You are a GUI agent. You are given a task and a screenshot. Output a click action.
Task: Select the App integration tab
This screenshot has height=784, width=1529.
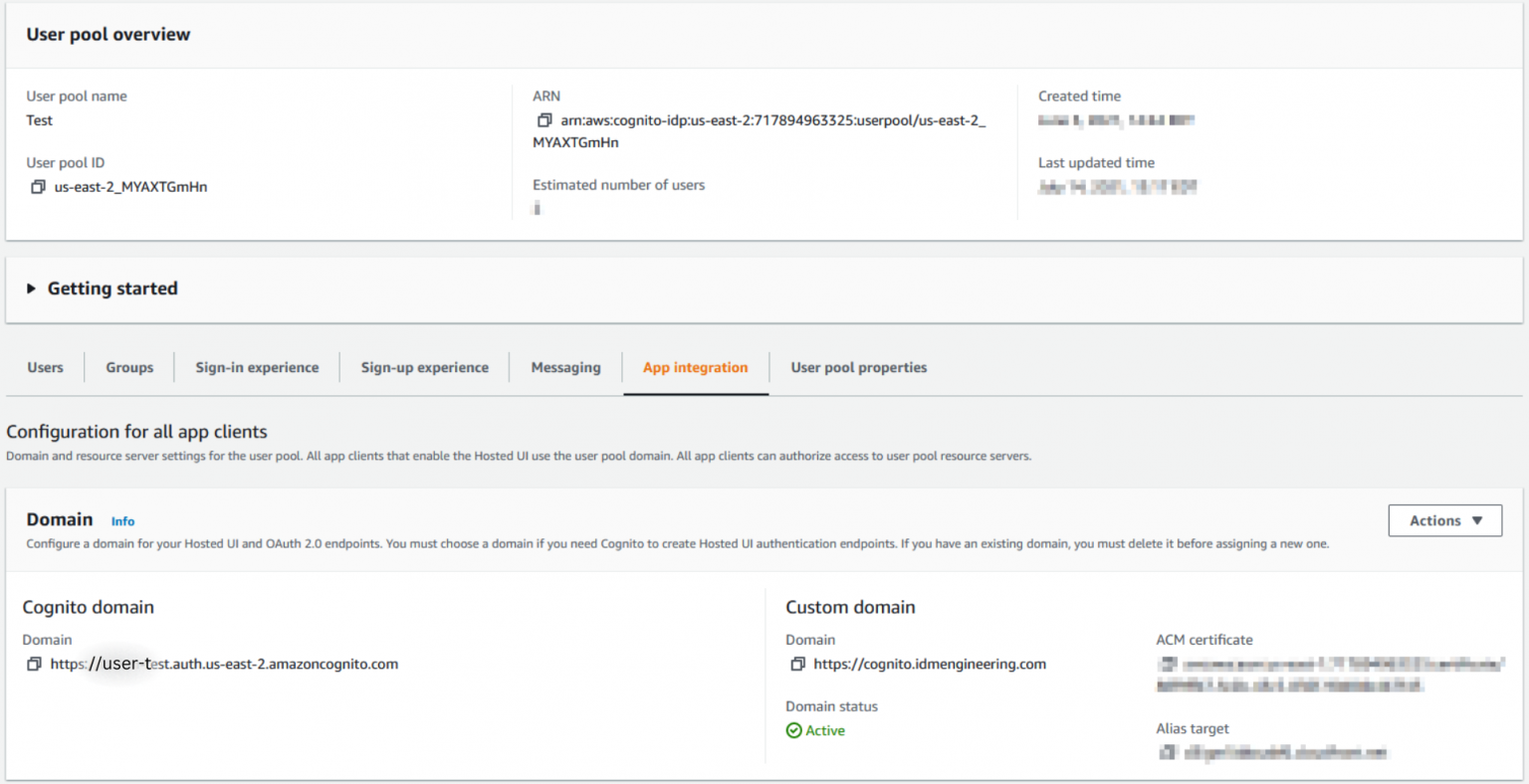696,367
